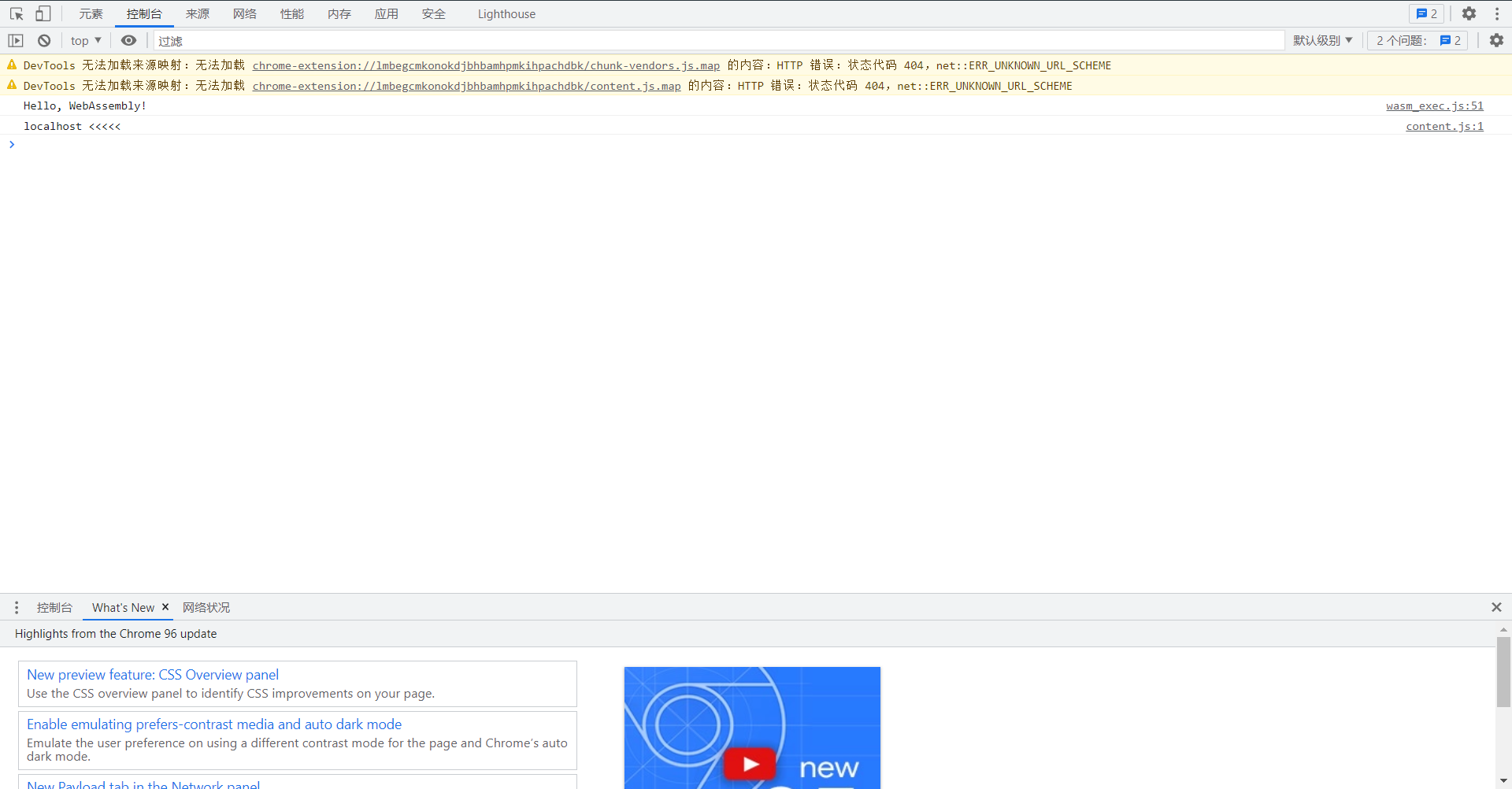Create a live expression with eye icon
Viewport: 1512px width, 789px height.
[128, 40]
